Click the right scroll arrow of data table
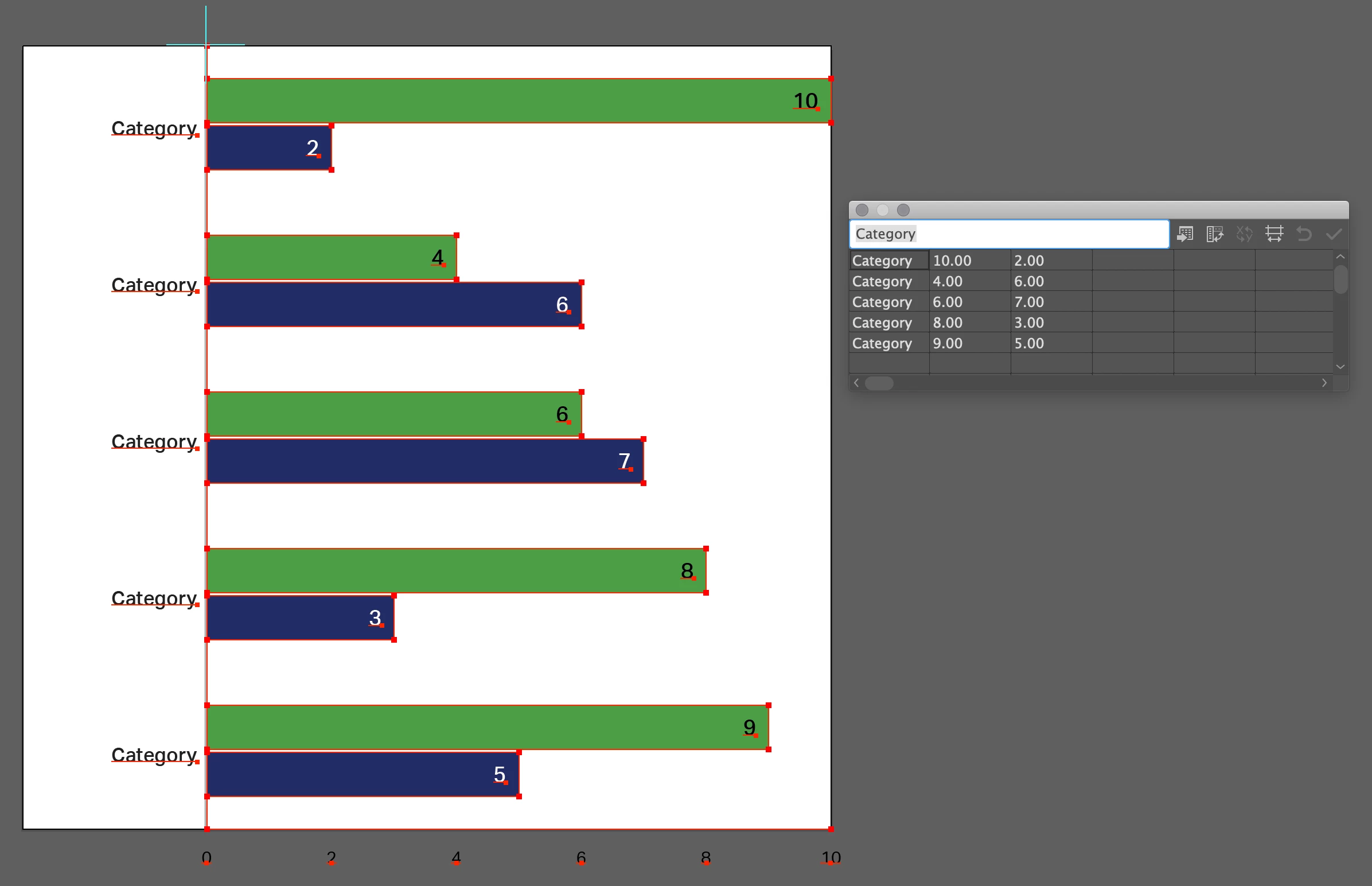The image size is (1372, 886). (x=1324, y=383)
